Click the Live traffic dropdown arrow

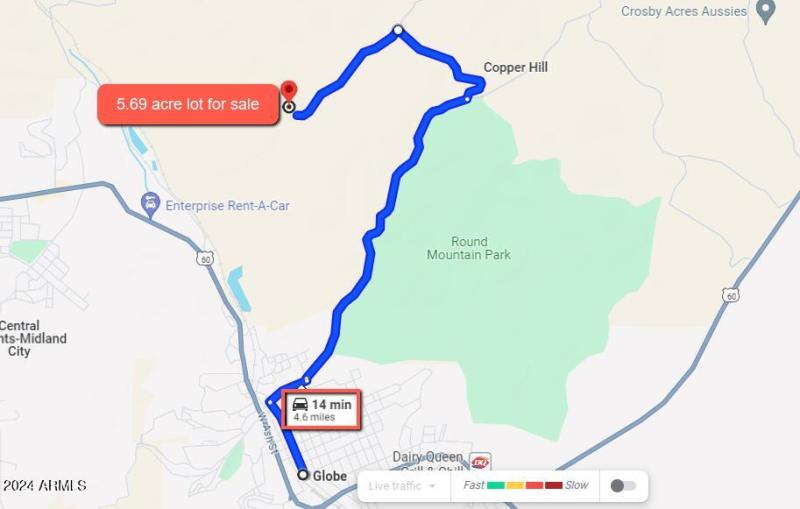(x=432, y=486)
